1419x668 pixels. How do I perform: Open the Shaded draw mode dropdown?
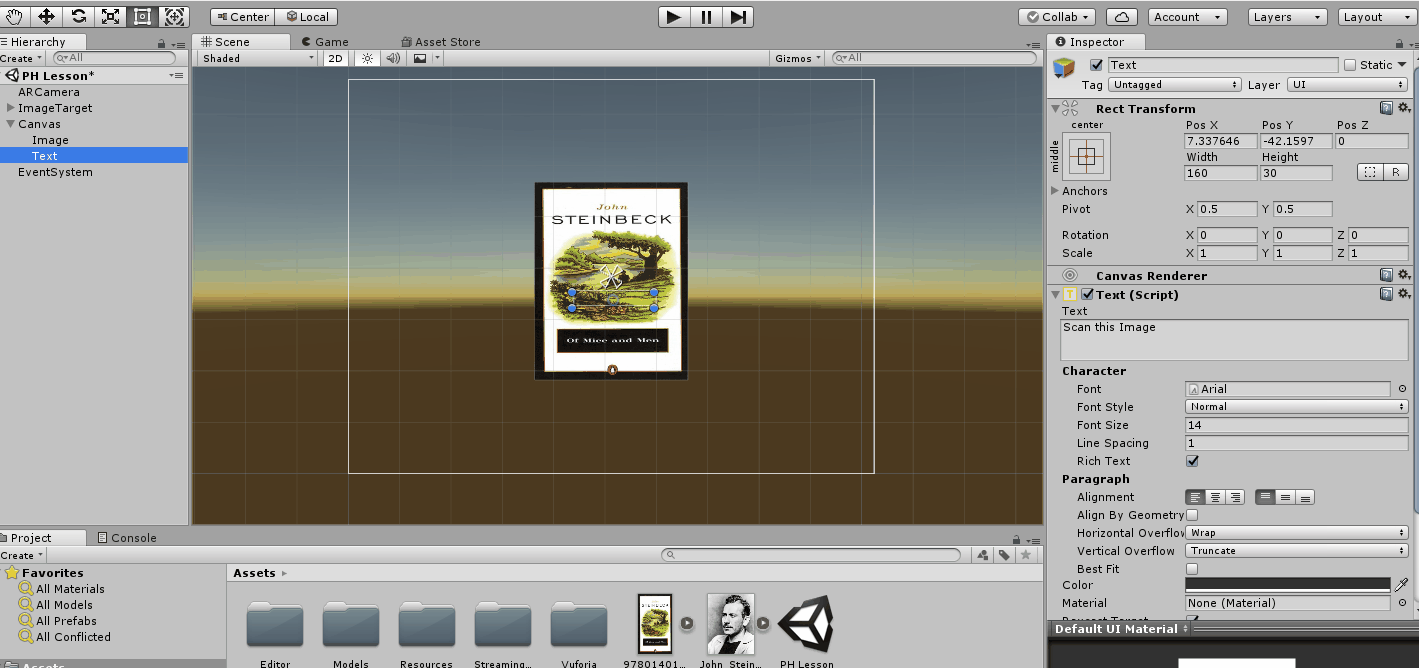point(255,57)
